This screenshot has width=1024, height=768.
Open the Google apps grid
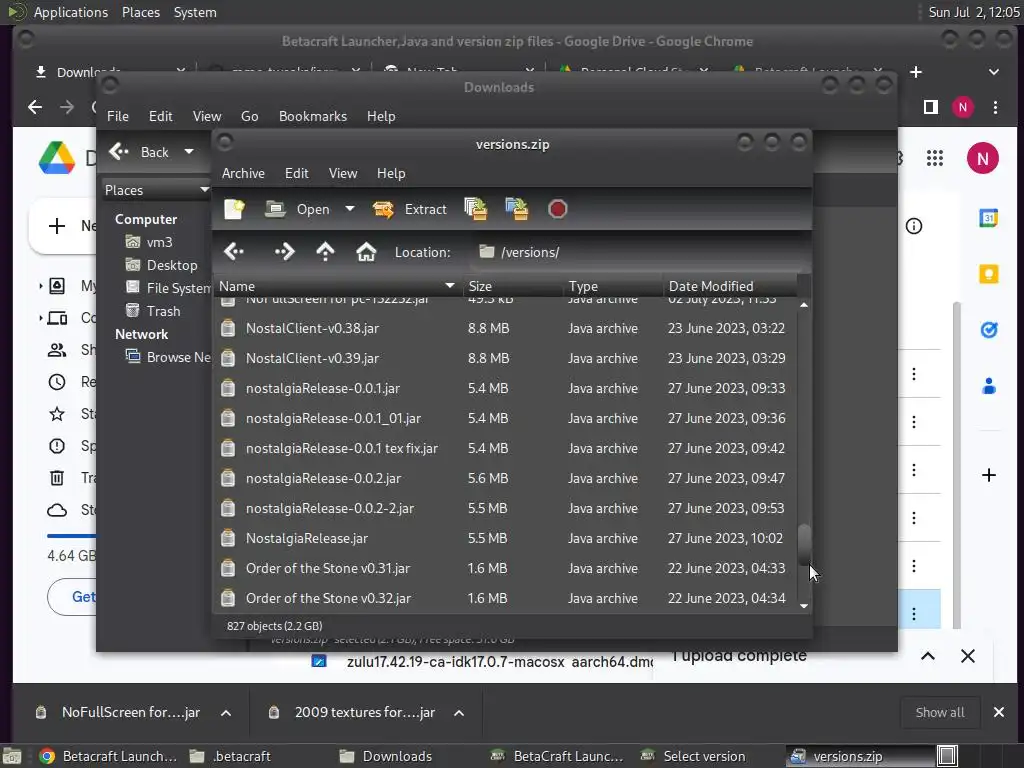[935, 158]
